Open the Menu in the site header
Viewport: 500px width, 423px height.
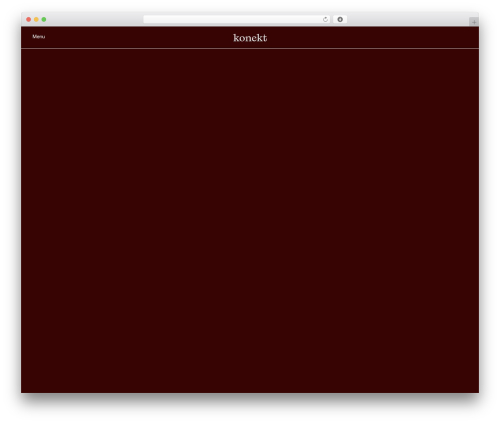[x=39, y=37]
